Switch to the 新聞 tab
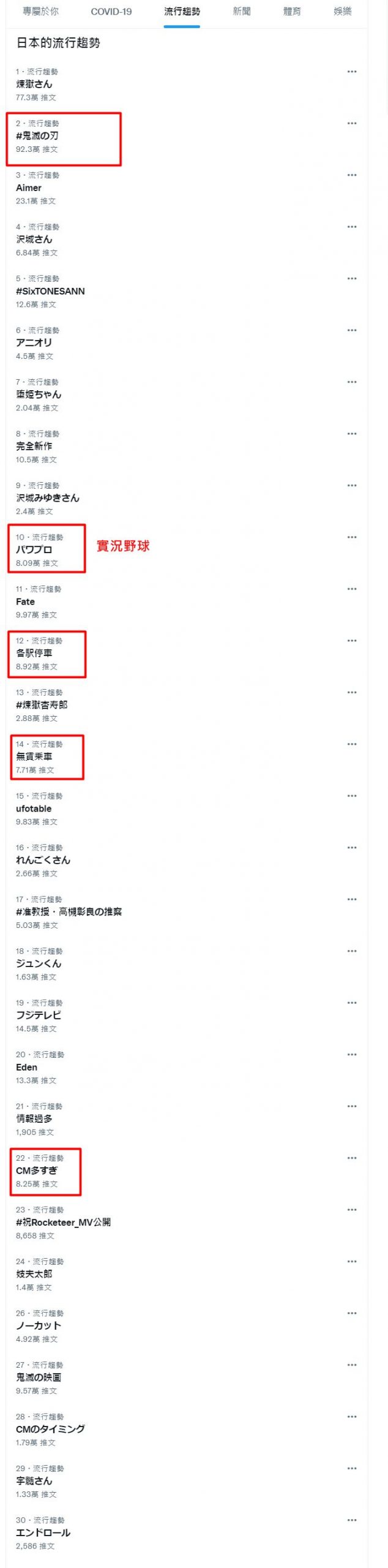The height and width of the screenshot is (1568, 388). point(241,10)
